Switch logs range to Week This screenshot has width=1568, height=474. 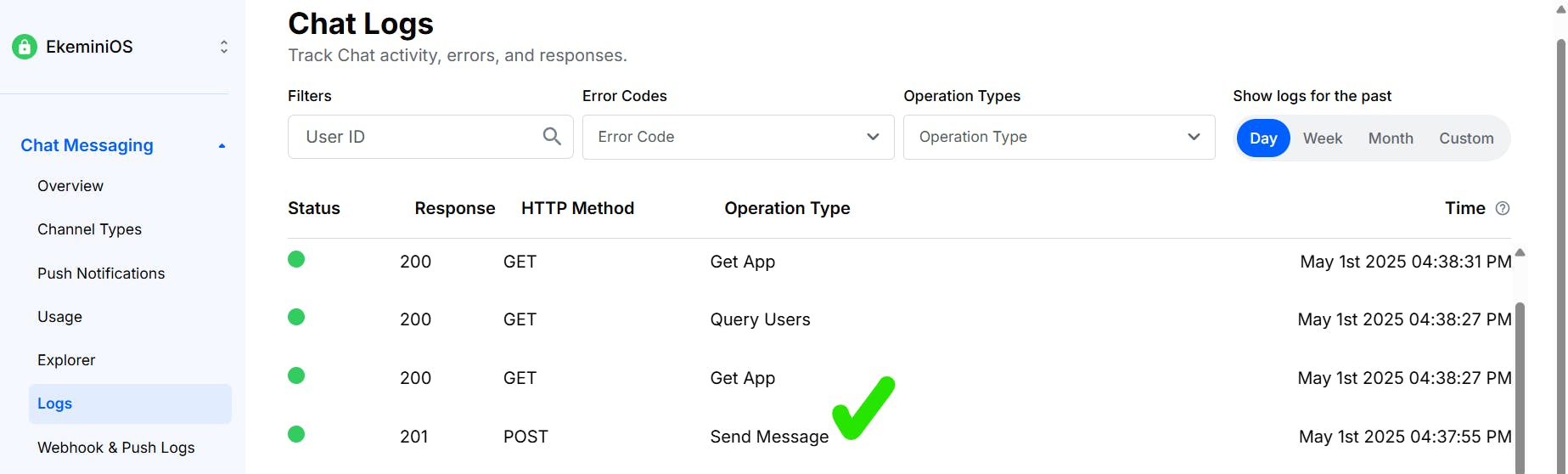click(x=1323, y=138)
